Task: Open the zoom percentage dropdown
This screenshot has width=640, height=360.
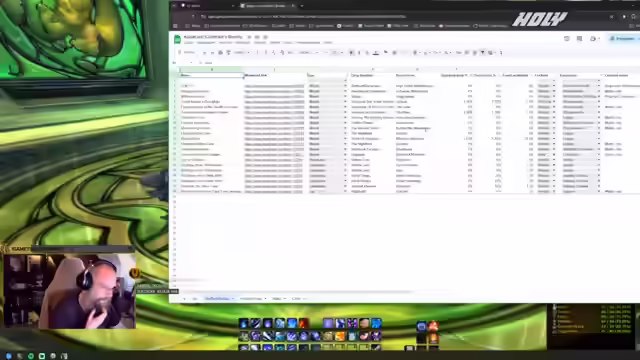Action: 241,53
